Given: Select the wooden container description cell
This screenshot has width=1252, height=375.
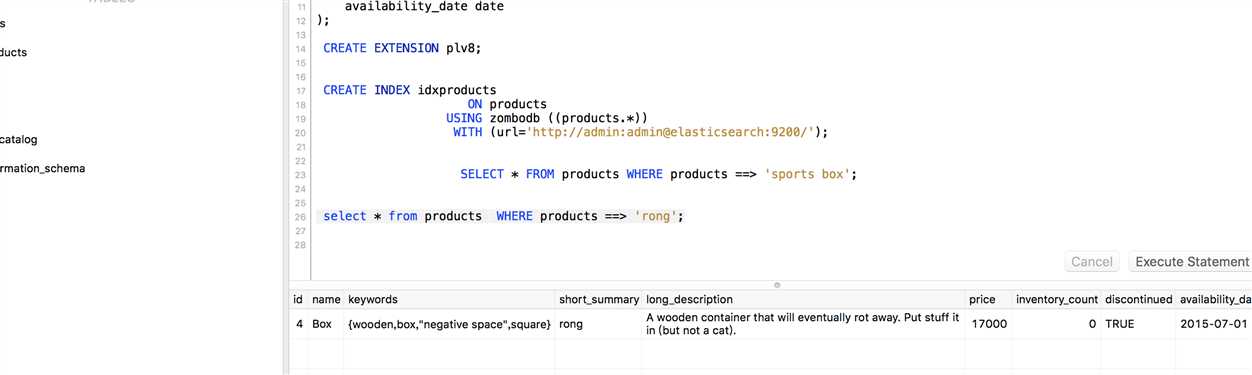Looking at the screenshot, I should (x=804, y=324).
